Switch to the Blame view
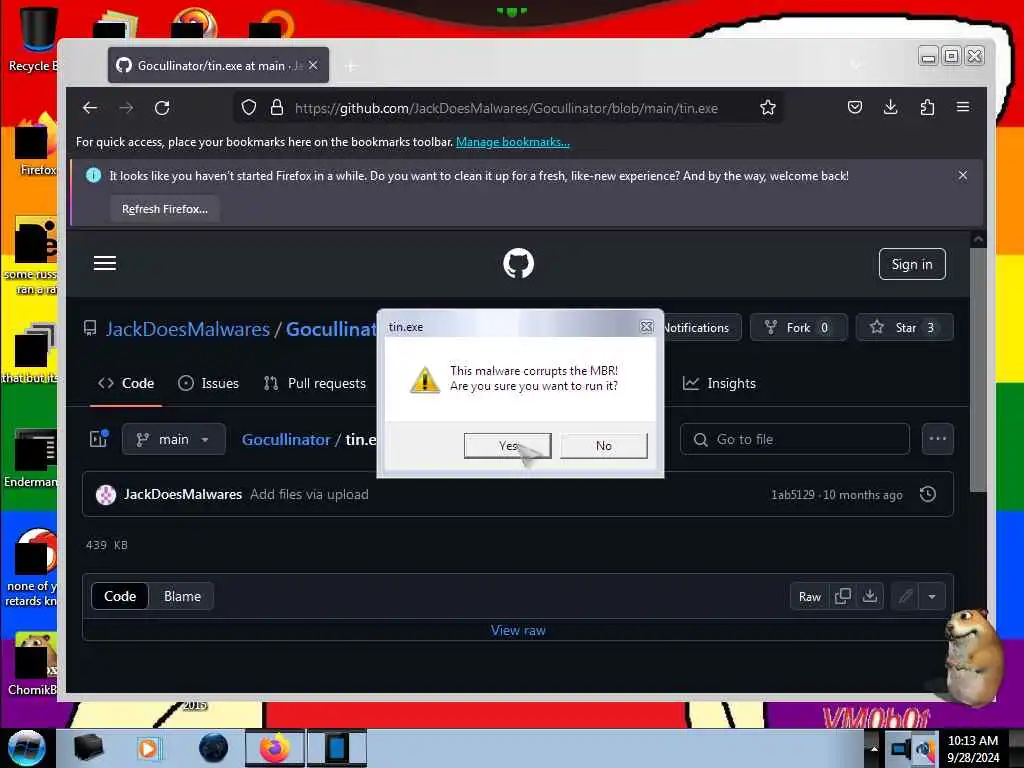The width and height of the screenshot is (1024, 768). coord(182,596)
